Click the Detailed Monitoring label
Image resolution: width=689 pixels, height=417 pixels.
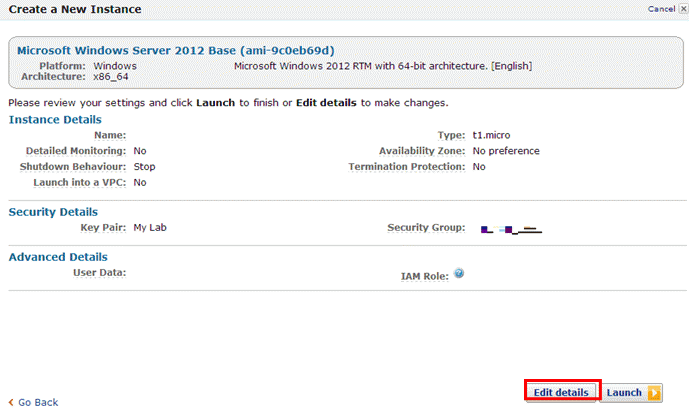pyautogui.click(x=76, y=151)
